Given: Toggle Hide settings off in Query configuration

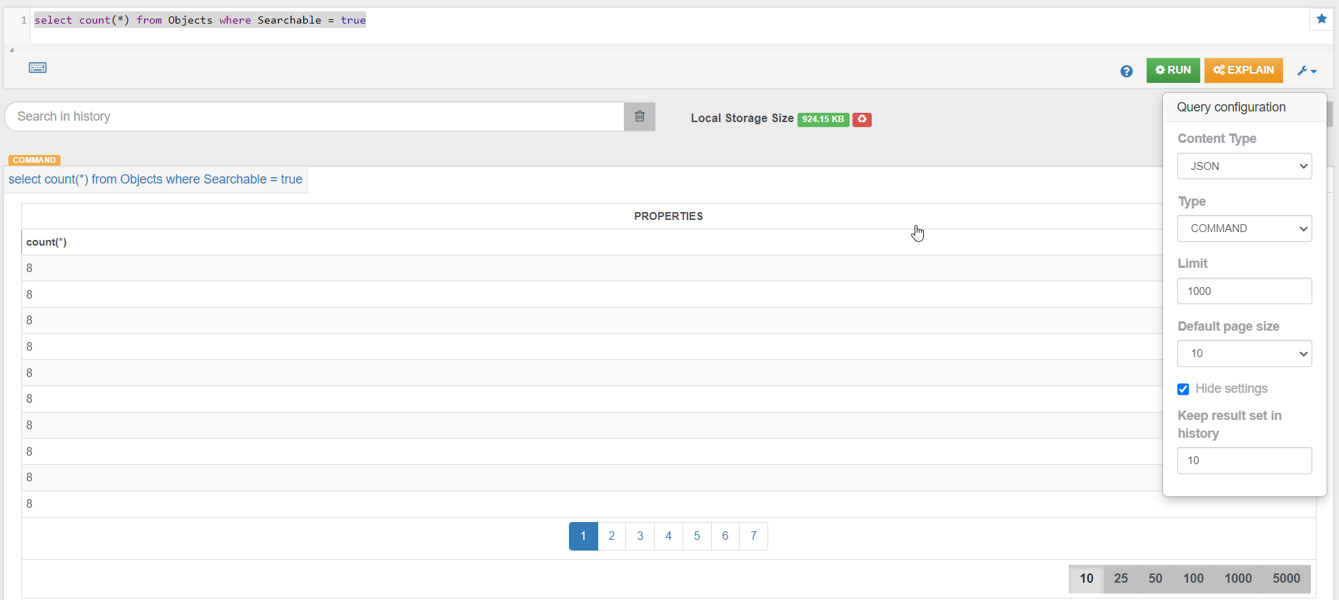Looking at the screenshot, I should point(1183,389).
